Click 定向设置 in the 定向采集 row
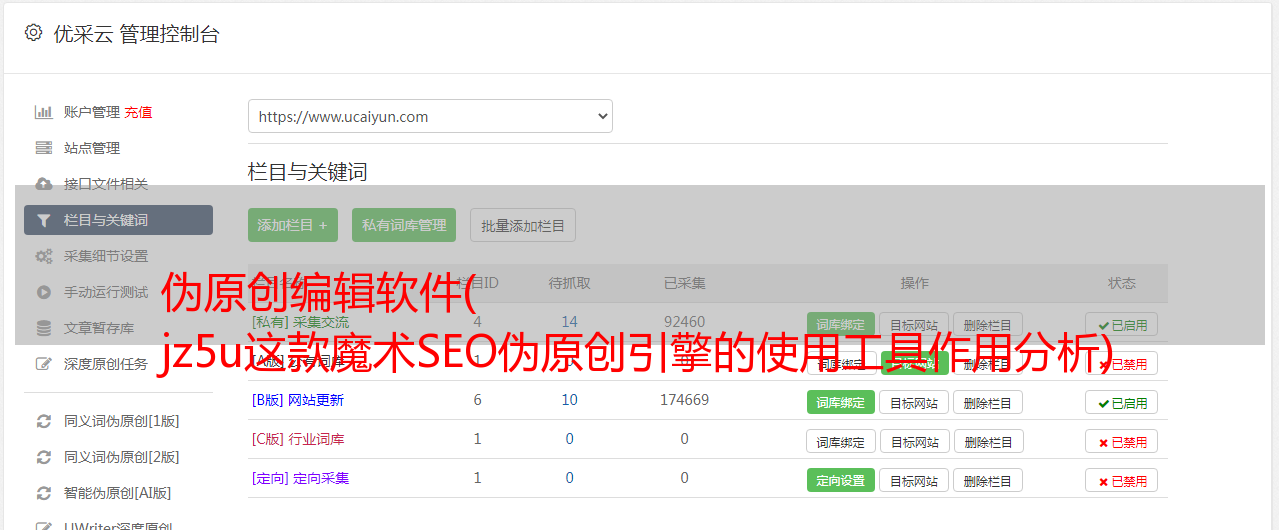The width and height of the screenshot is (1279, 530). pyautogui.click(x=841, y=480)
